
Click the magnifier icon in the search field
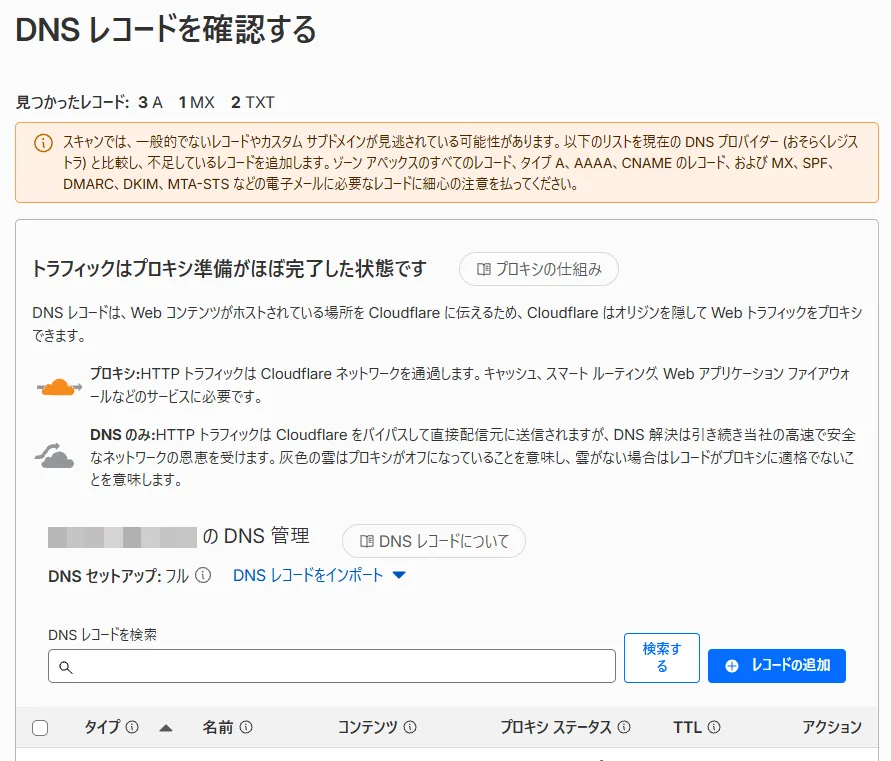(x=66, y=667)
